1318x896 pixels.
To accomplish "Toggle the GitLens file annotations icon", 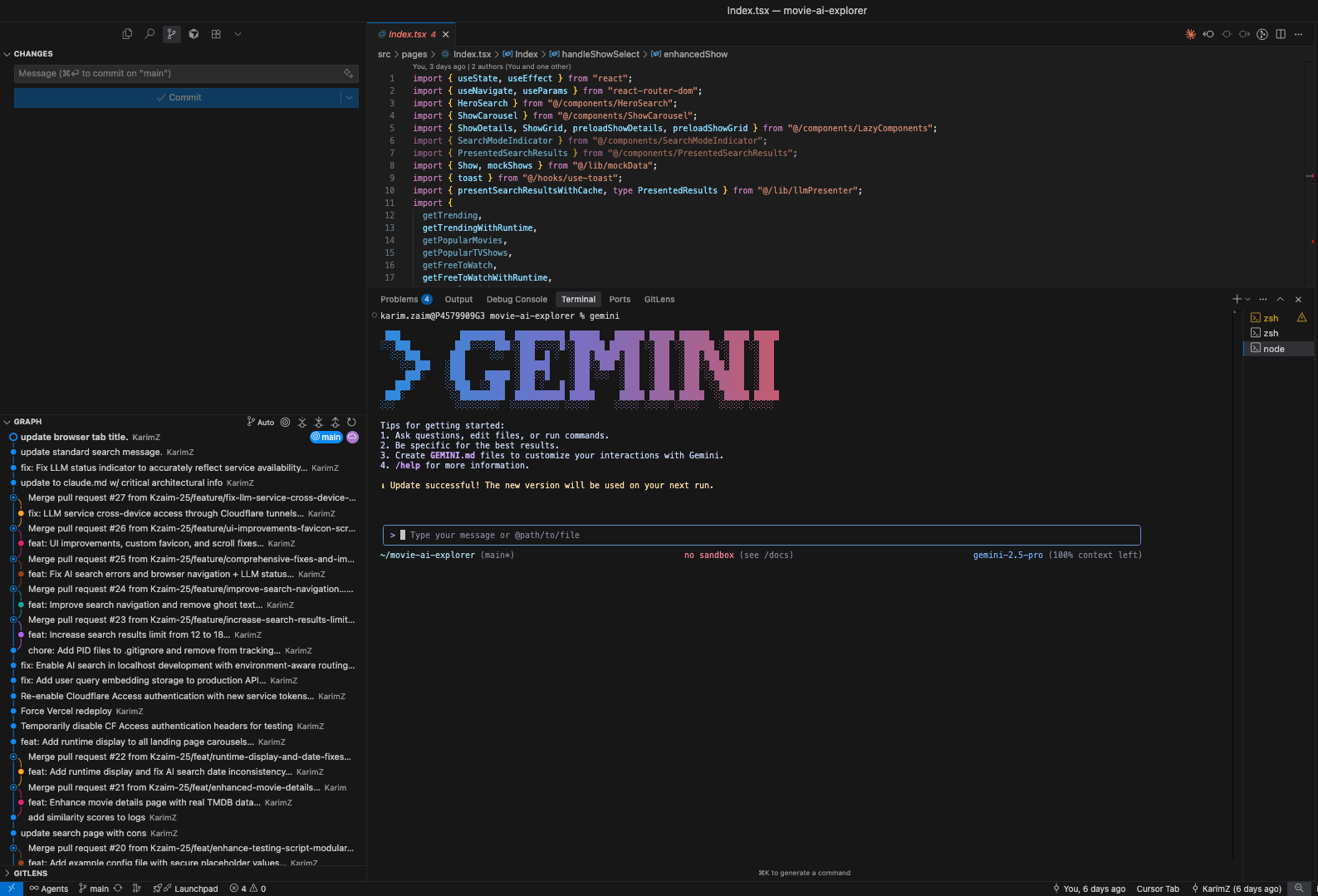I will [1262, 34].
